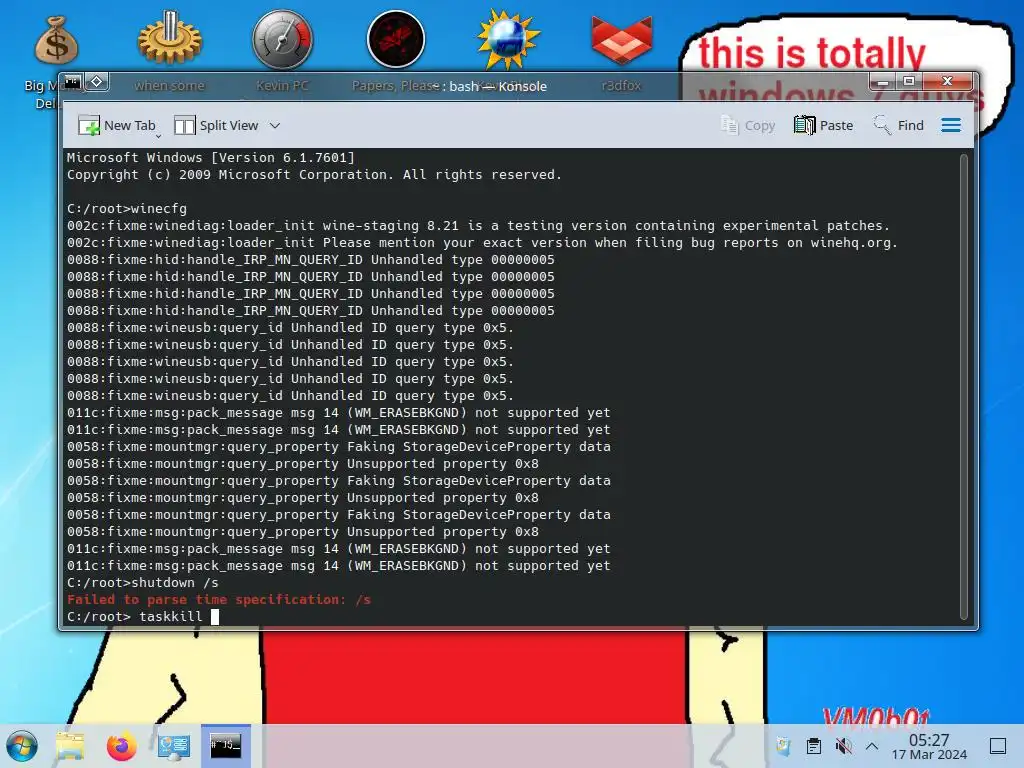Image resolution: width=1024 pixels, height=768 pixels.
Task: Open the system settings taskbar icon
Action: [x=174, y=746]
